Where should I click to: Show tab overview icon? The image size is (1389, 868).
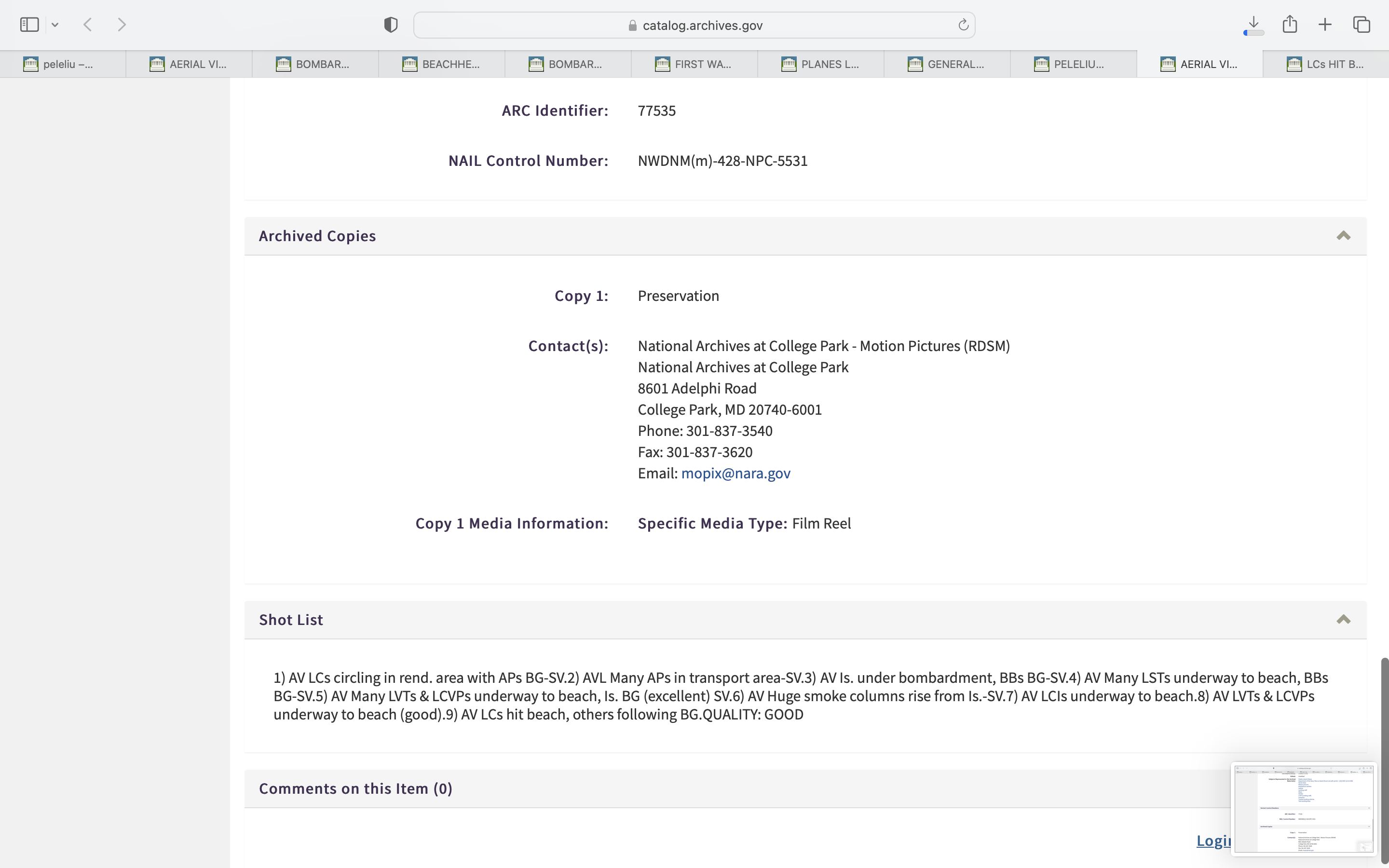click(1362, 25)
